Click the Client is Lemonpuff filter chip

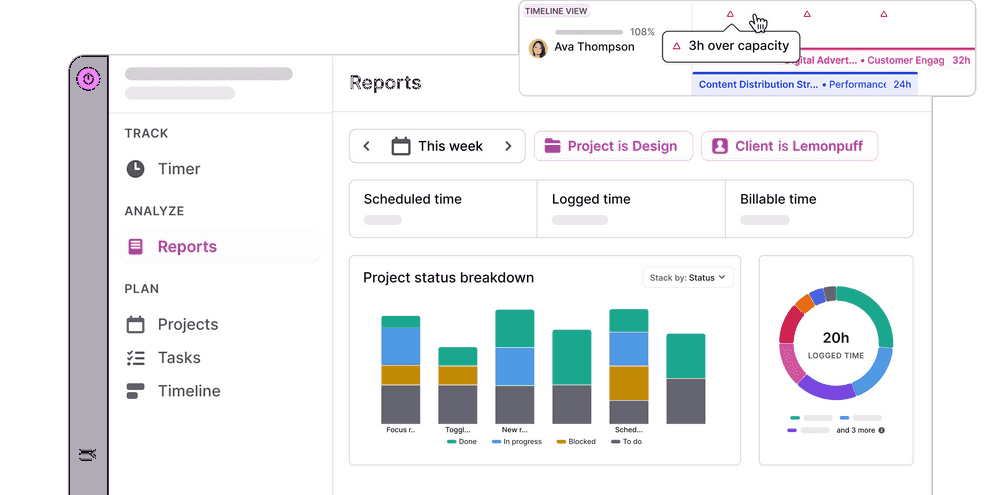790,146
